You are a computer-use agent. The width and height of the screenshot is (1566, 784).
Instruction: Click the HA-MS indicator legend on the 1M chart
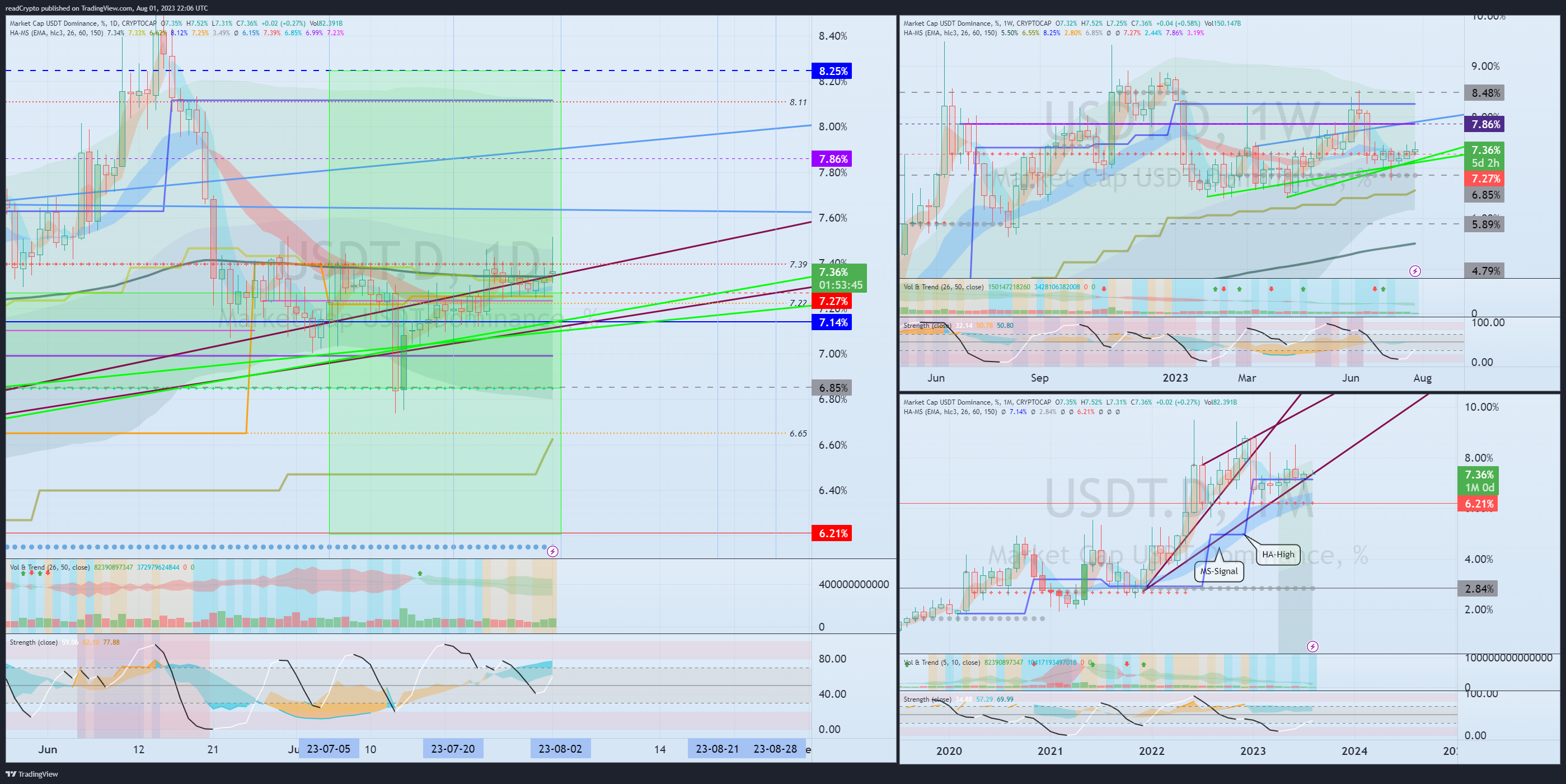(x=950, y=412)
